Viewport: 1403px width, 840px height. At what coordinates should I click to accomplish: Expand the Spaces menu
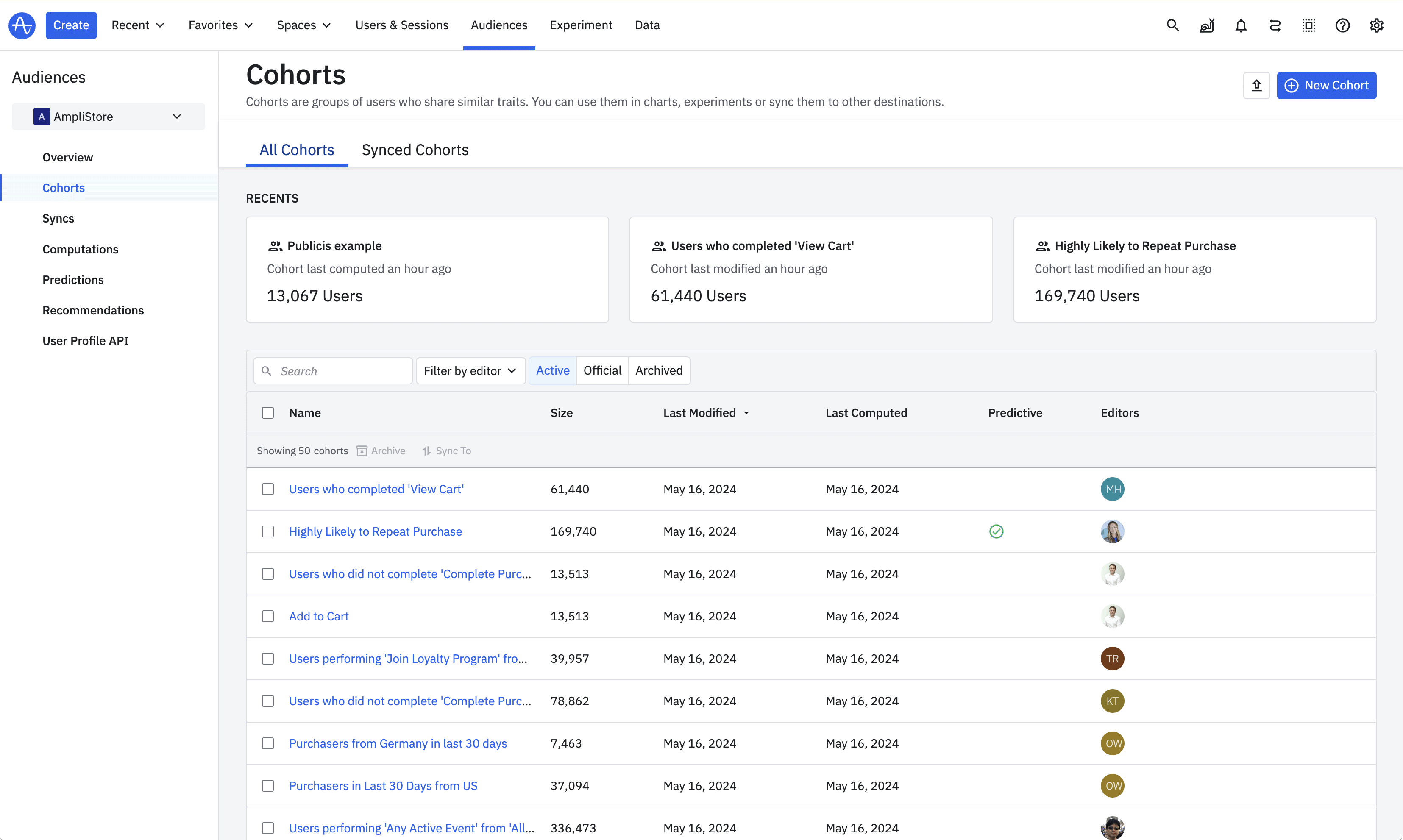pyautogui.click(x=304, y=25)
